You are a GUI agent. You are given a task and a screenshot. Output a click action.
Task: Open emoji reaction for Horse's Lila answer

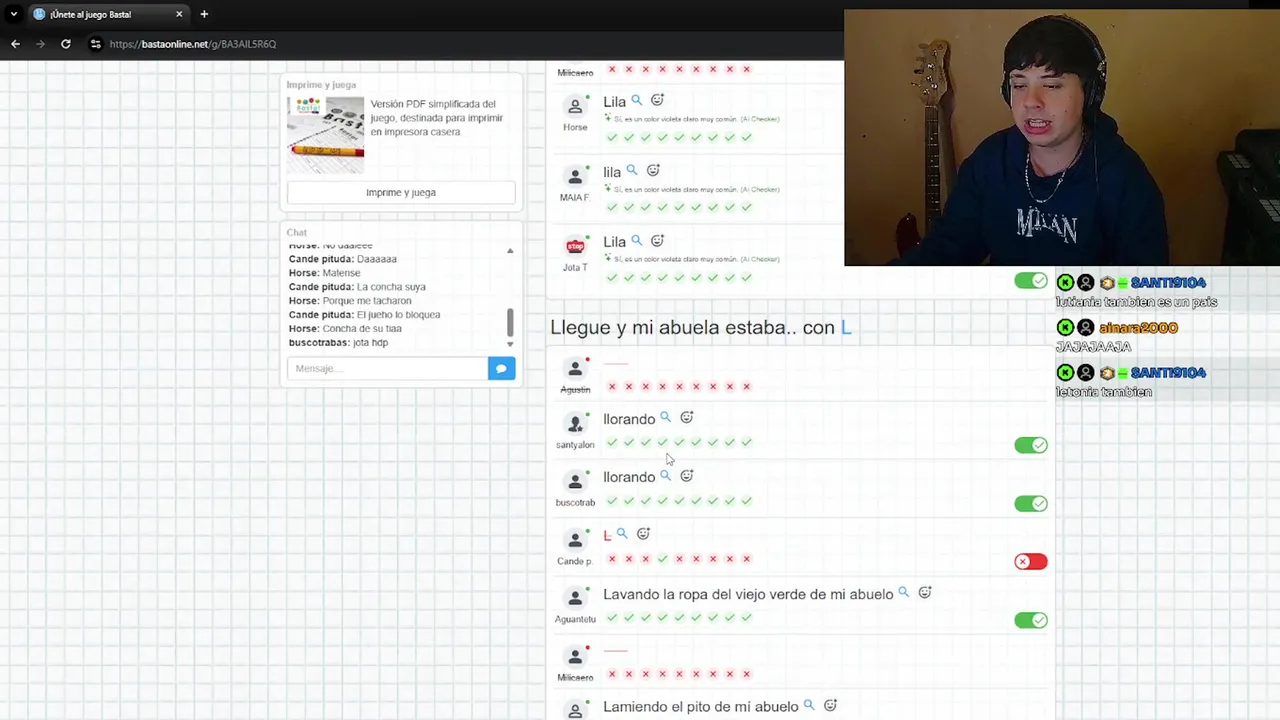pos(657,100)
